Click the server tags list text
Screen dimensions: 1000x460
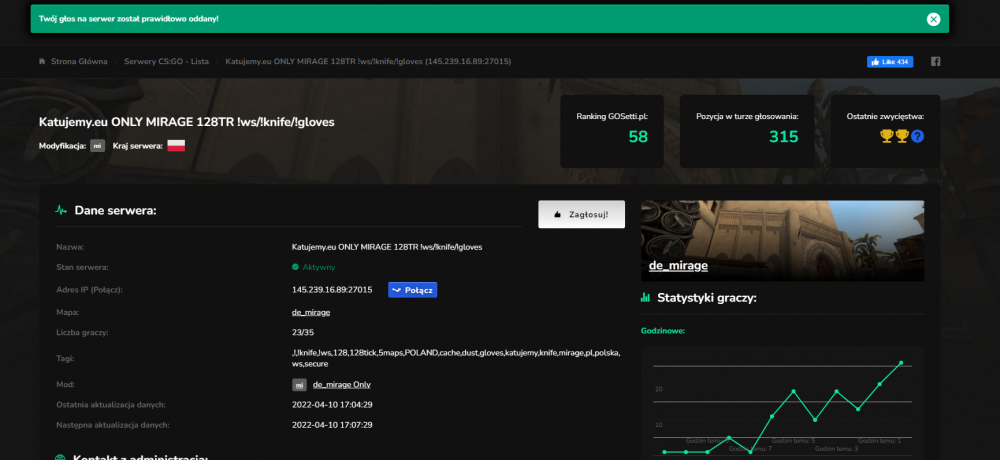(456, 358)
